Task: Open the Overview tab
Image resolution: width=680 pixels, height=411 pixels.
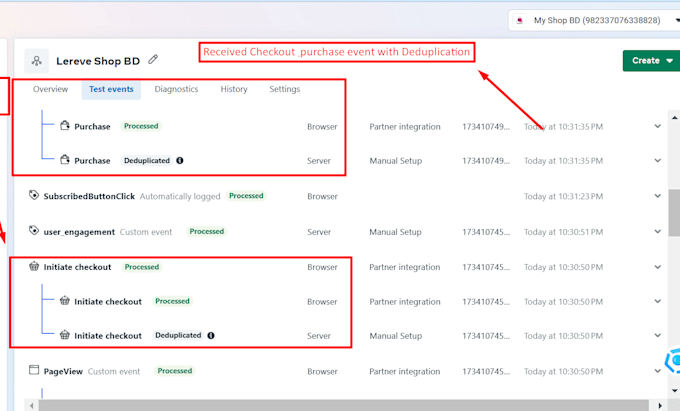Action: click(x=50, y=89)
